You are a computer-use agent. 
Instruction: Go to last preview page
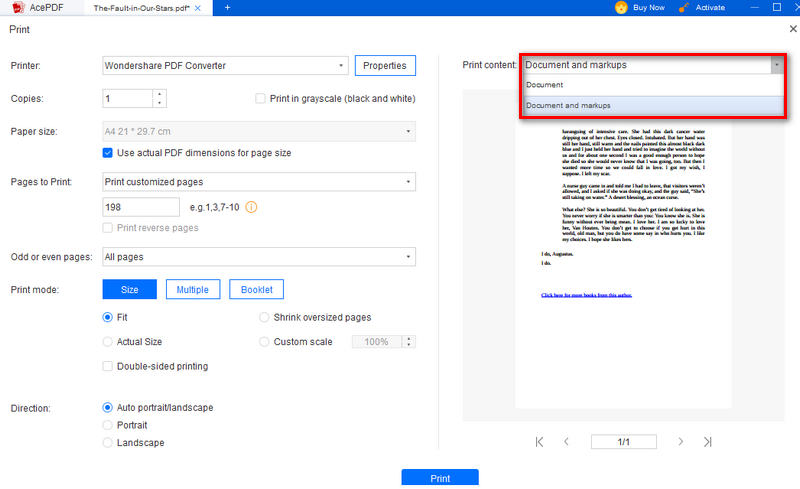[707, 442]
